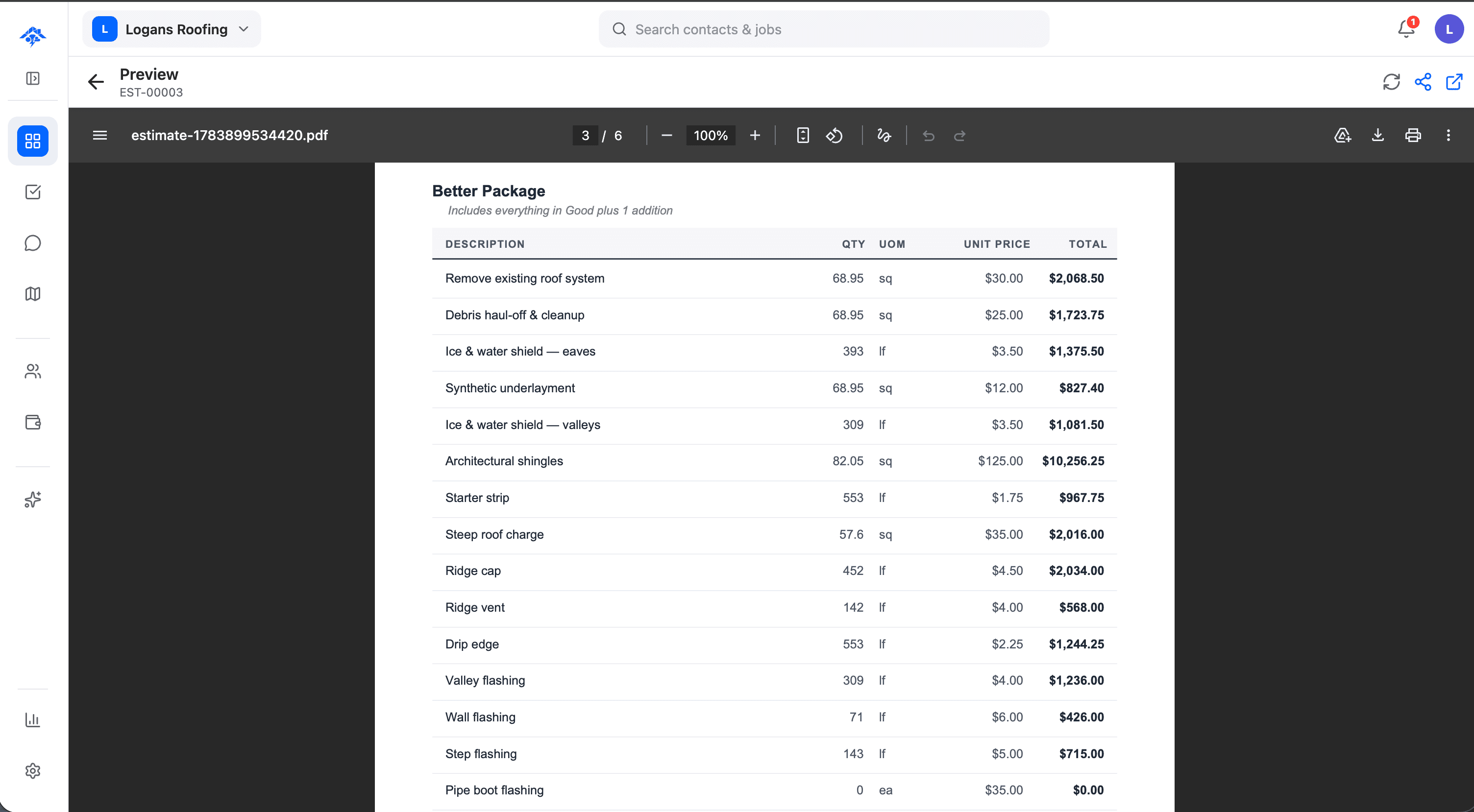
Task: Click the Debris haul-off & cleanup text
Action: coord(515,315)
